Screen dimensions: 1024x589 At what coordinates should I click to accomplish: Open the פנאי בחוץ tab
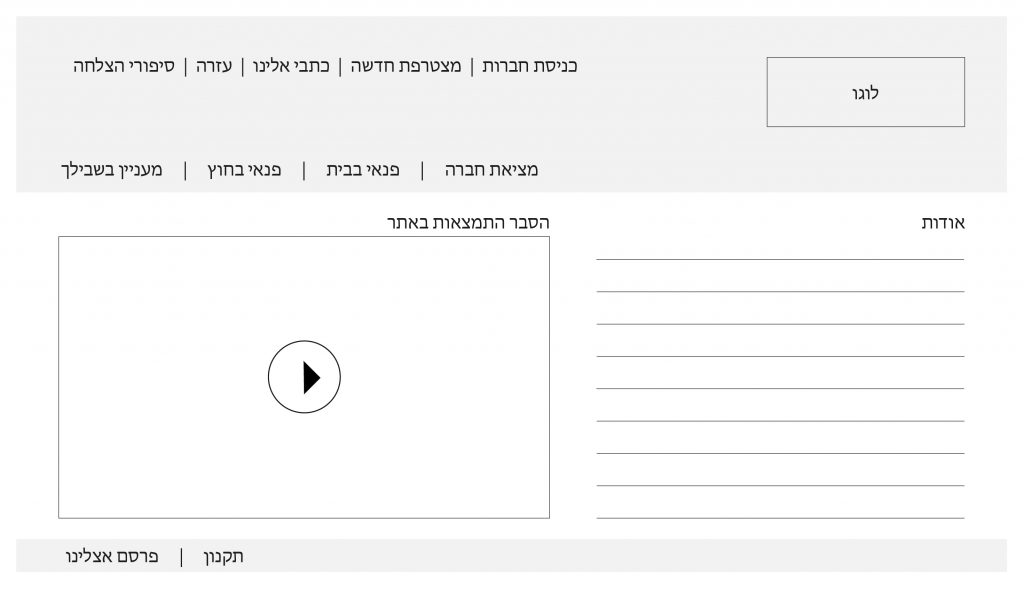(x=244, y=170)
